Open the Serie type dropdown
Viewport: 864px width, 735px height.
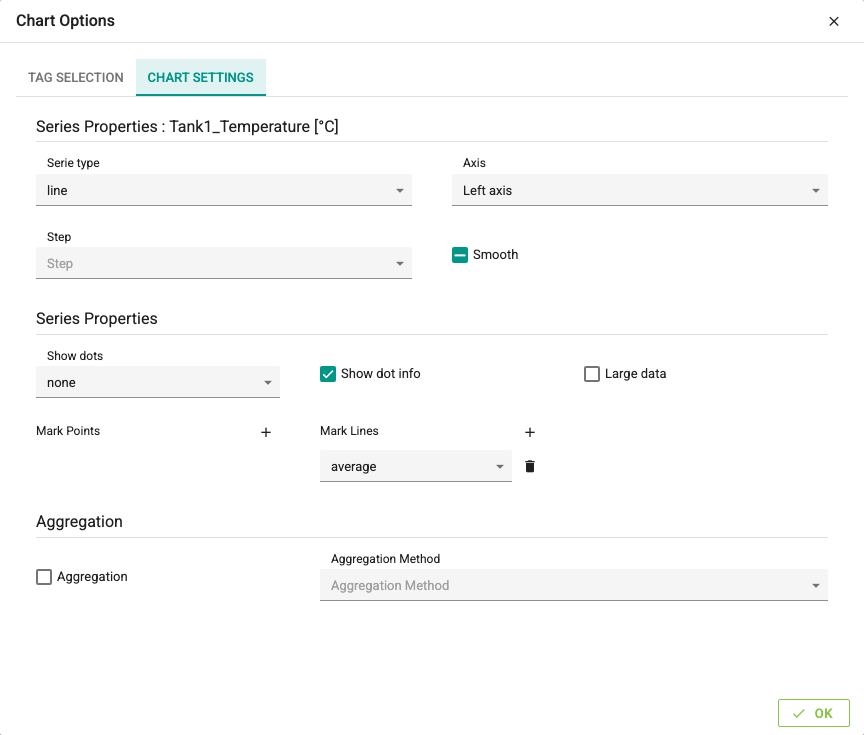coord(224,190)
